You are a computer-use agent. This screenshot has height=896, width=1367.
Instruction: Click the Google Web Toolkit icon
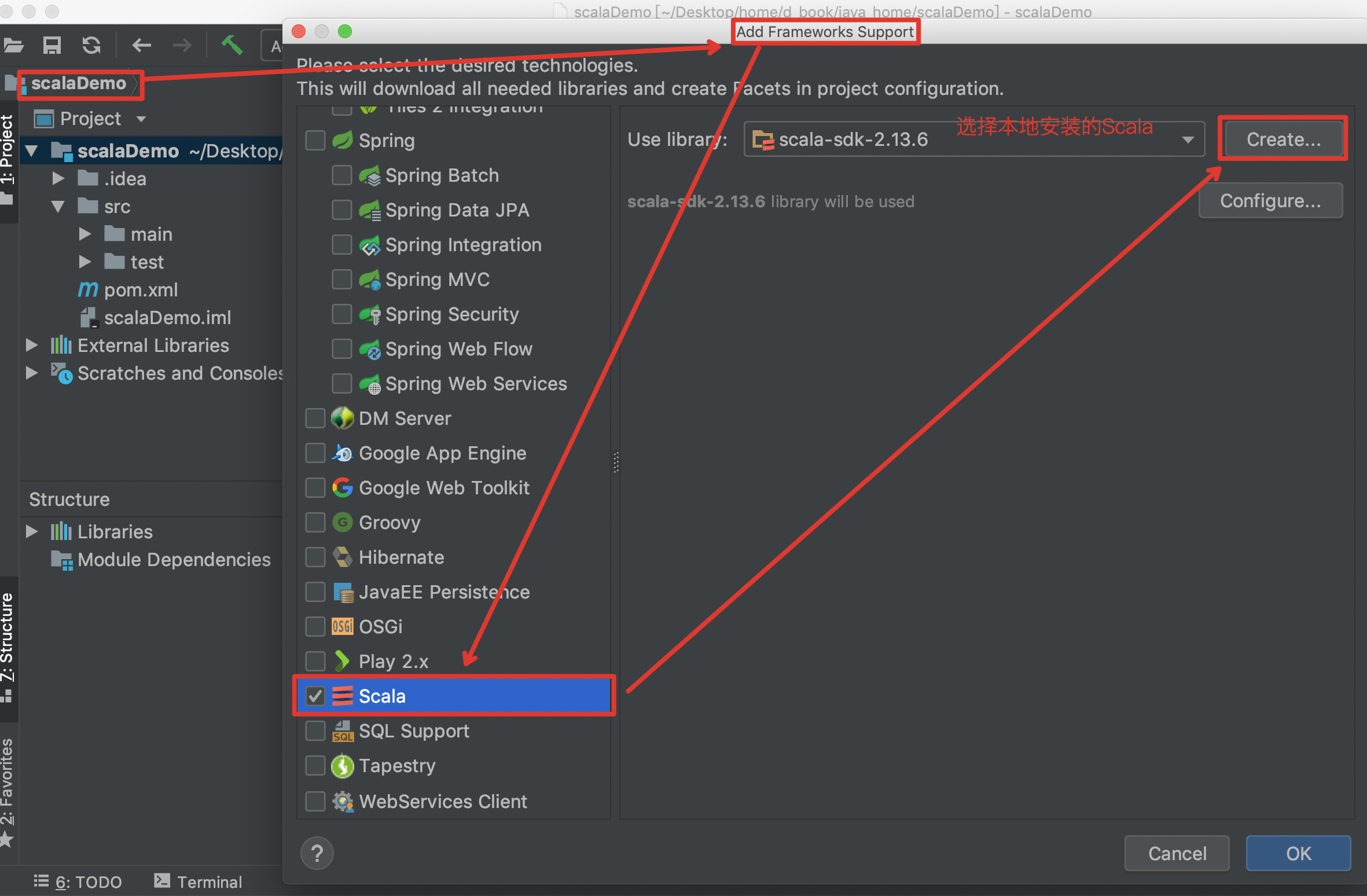[x=343, y=488]
